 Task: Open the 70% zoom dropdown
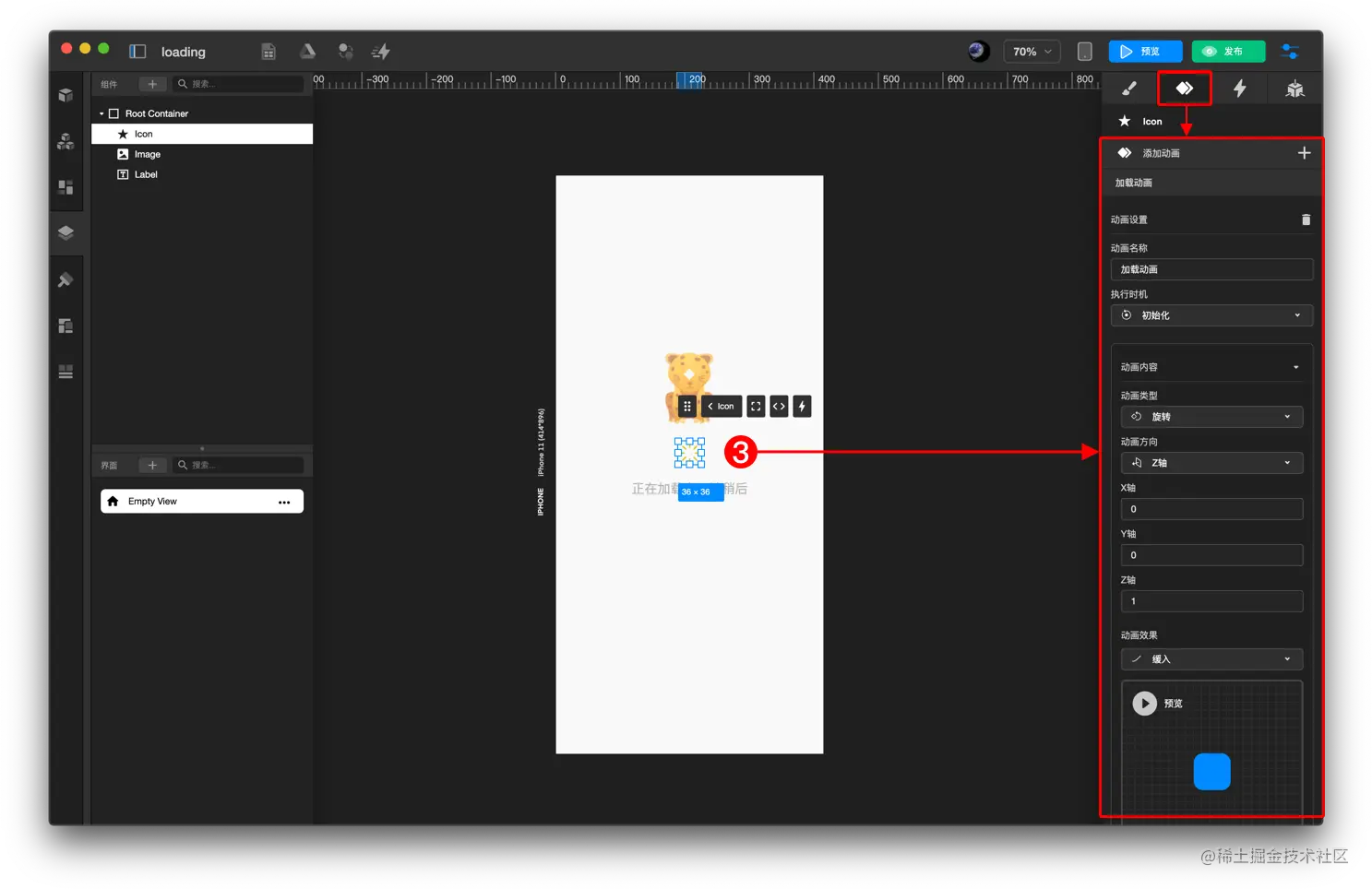[x=1032, y=52]
